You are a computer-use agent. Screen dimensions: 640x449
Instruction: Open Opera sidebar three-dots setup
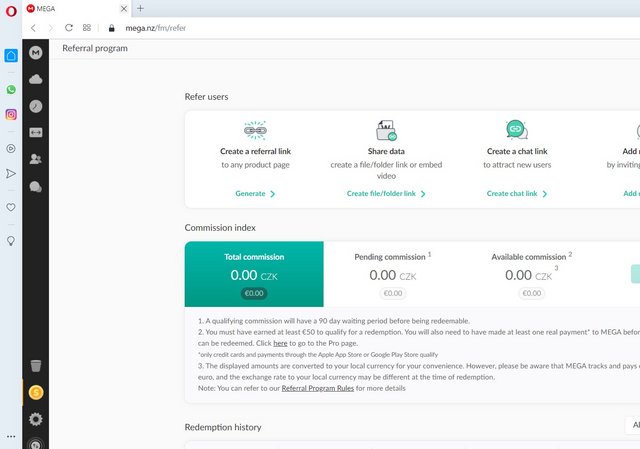(11, 436)
